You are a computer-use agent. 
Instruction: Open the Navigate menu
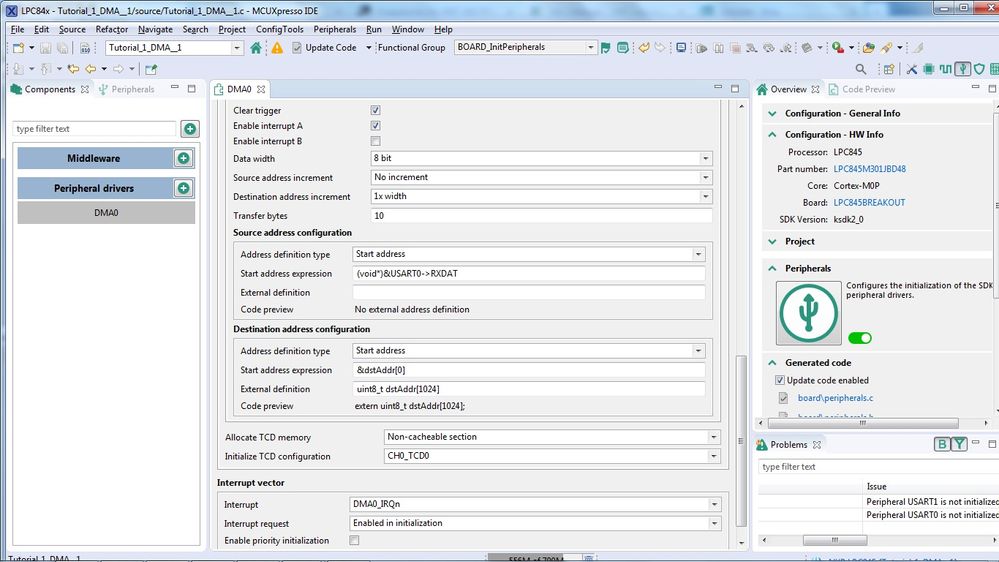[155, 29]
